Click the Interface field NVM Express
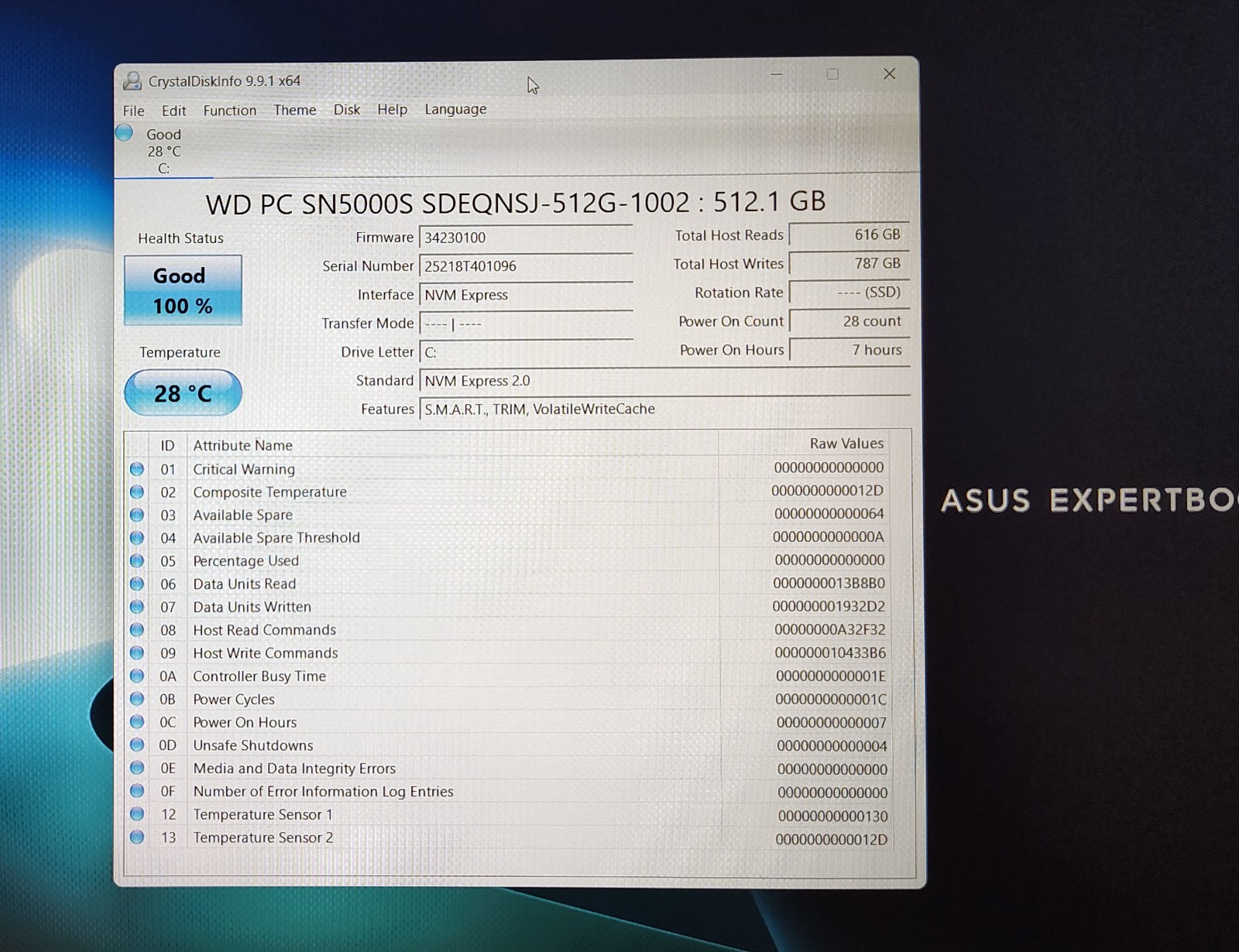Screen dimensions: 1239x952 coord(526,295)
